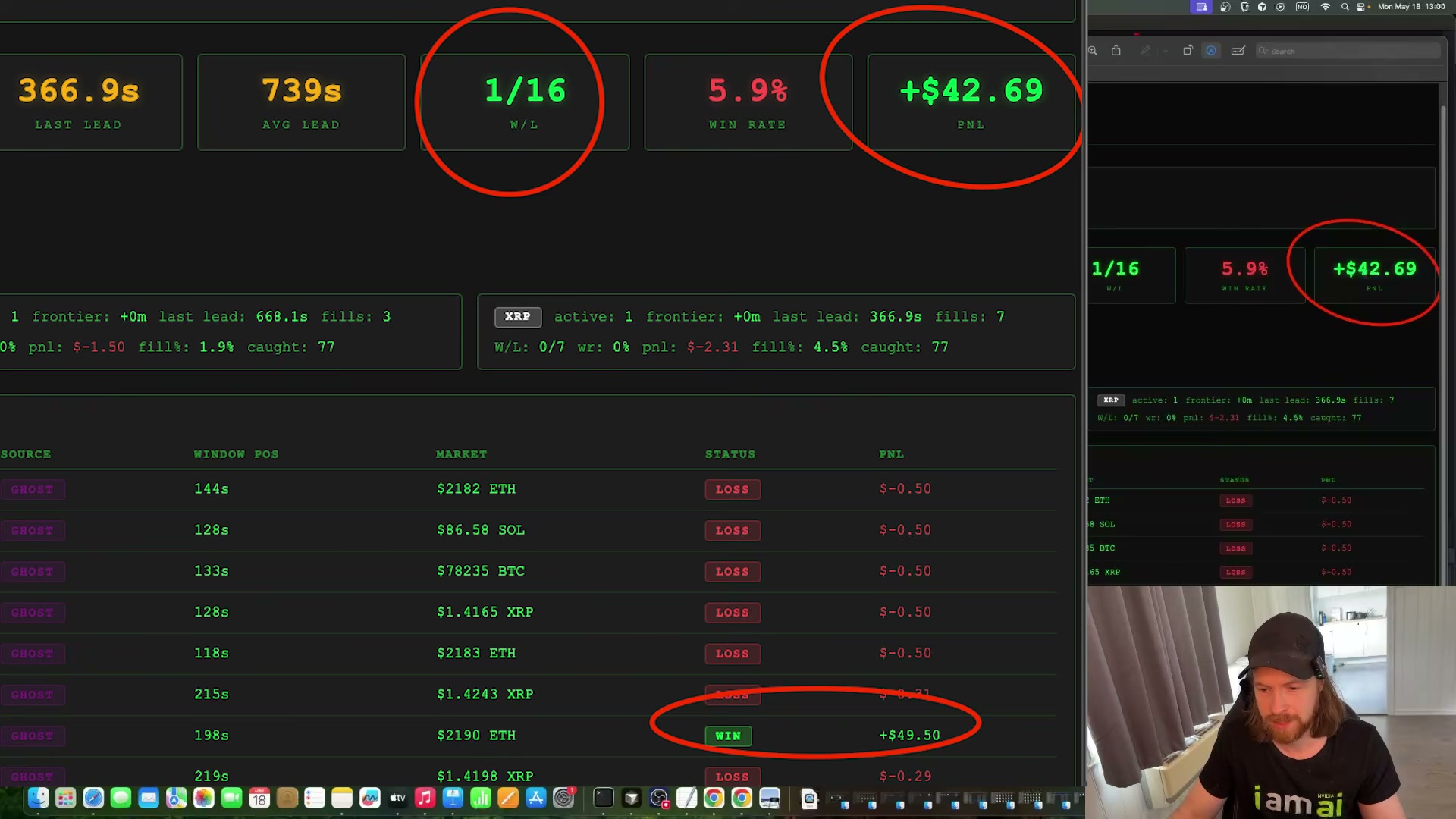
Task: Open Mail from the Dock
Action: click(x=149, y=798)
